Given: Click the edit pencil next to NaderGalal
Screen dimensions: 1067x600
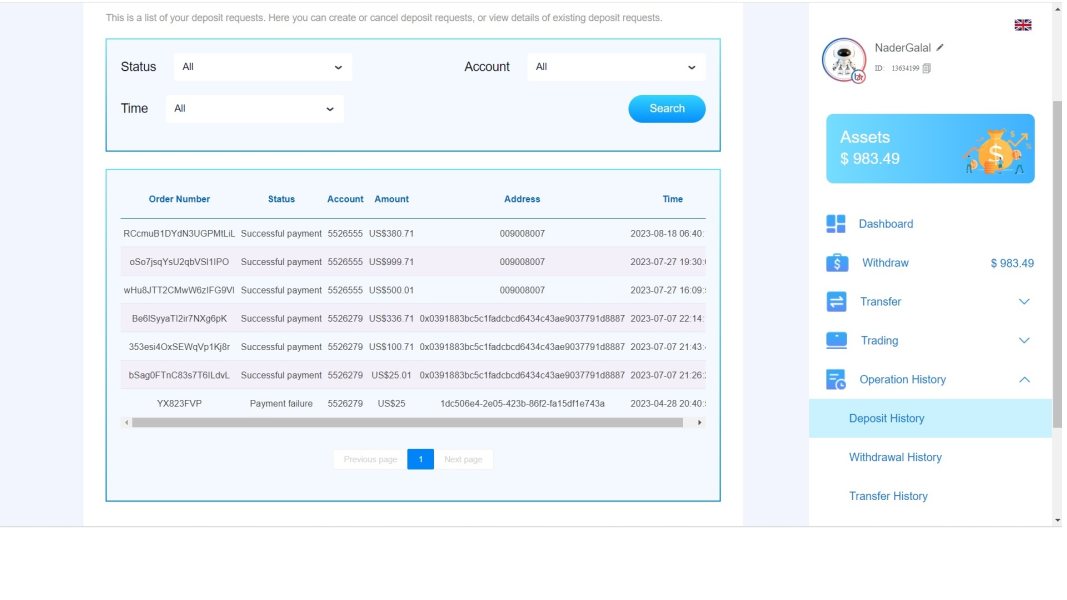Looking at the screenshot, I should tap(940, 48).
